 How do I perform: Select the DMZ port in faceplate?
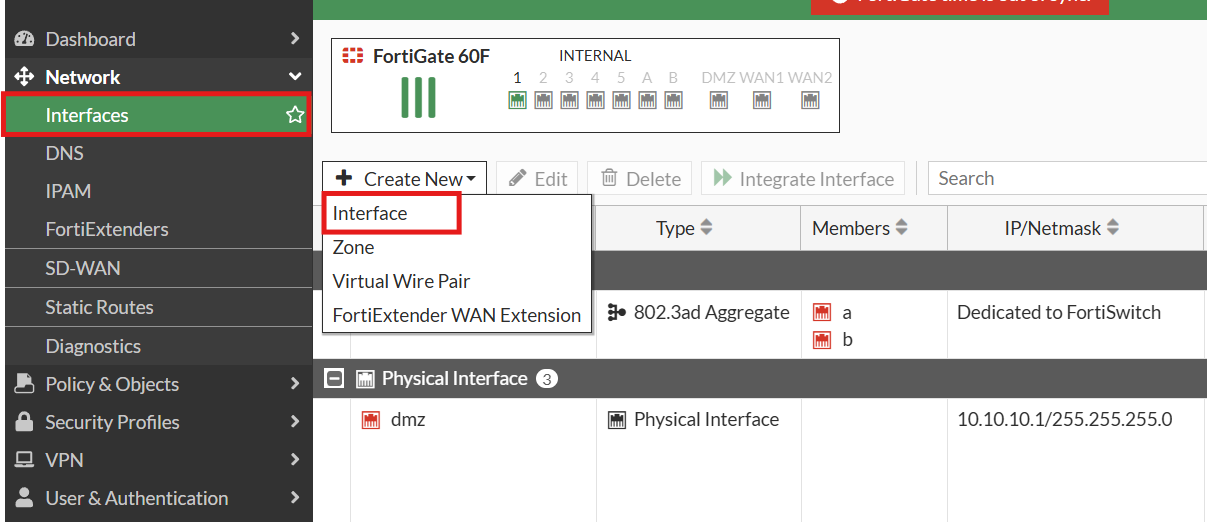pyautogui.click(x=718, y=100)
